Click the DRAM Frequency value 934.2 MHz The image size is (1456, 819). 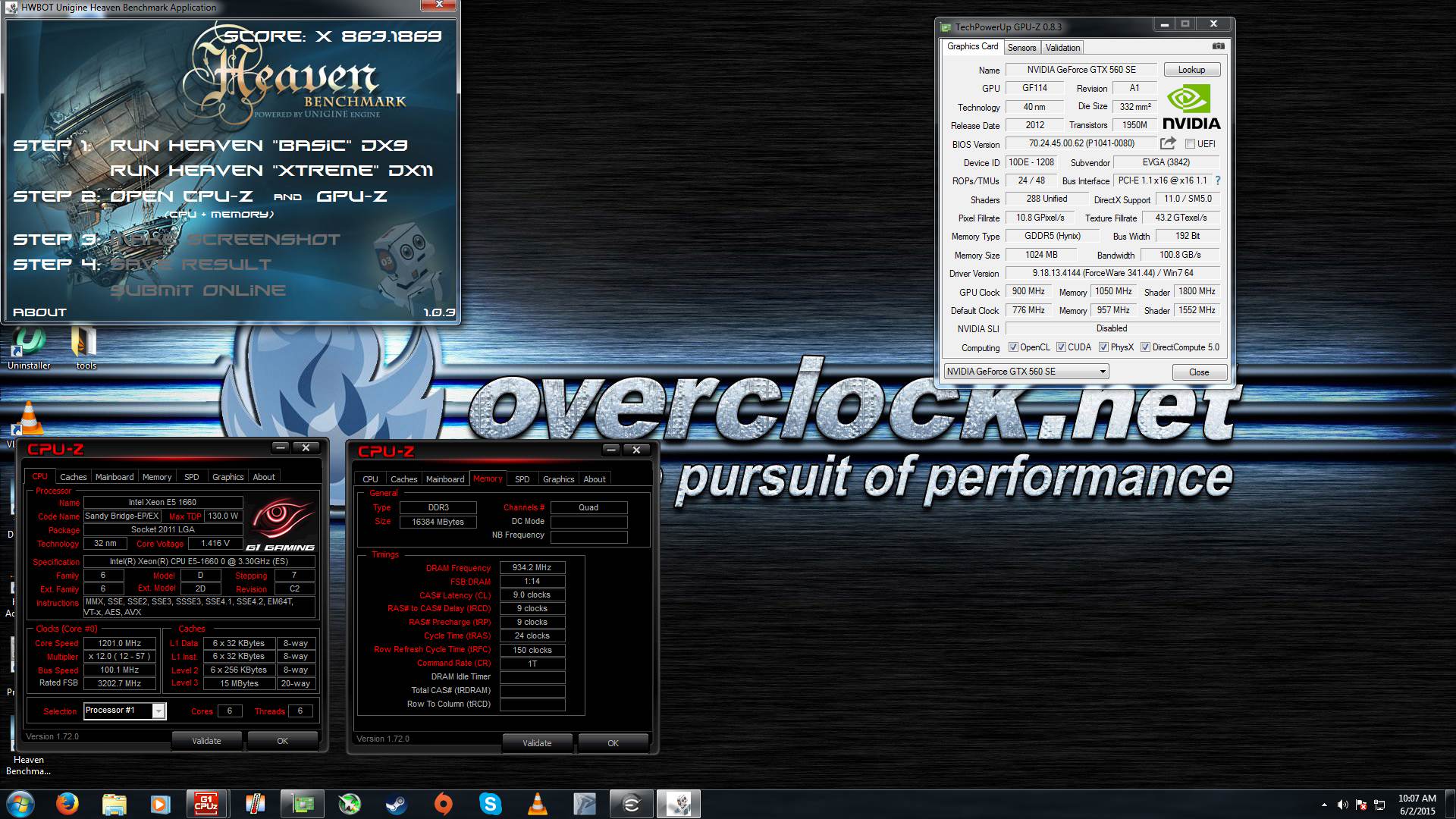(x=532, y=567)
